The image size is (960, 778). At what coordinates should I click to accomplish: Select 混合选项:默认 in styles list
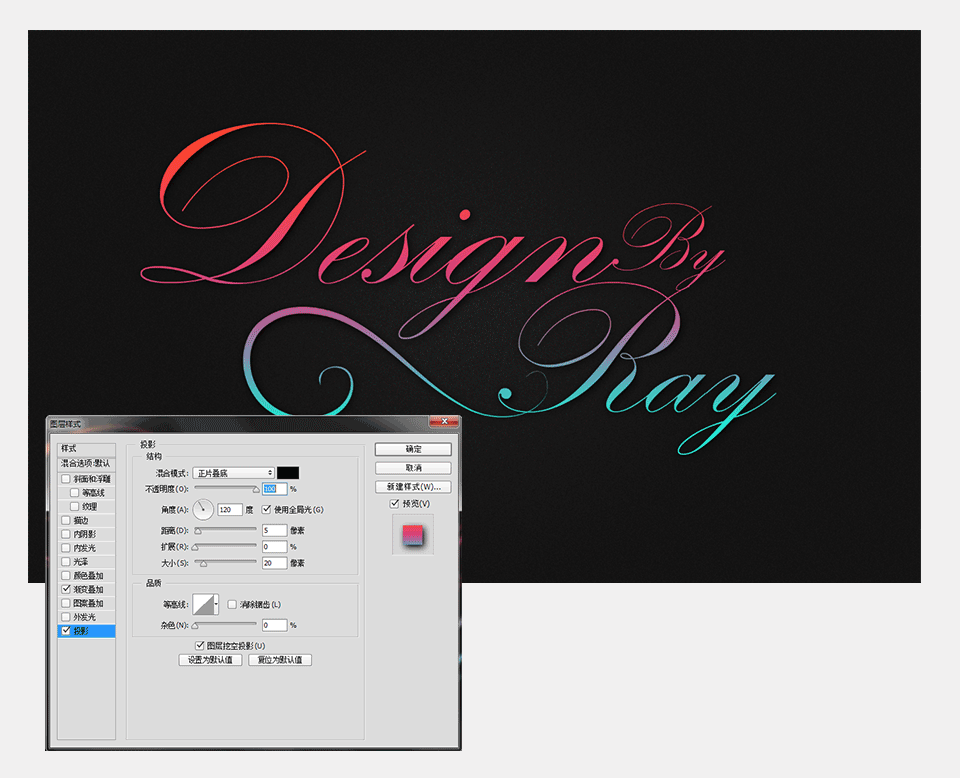86,463
